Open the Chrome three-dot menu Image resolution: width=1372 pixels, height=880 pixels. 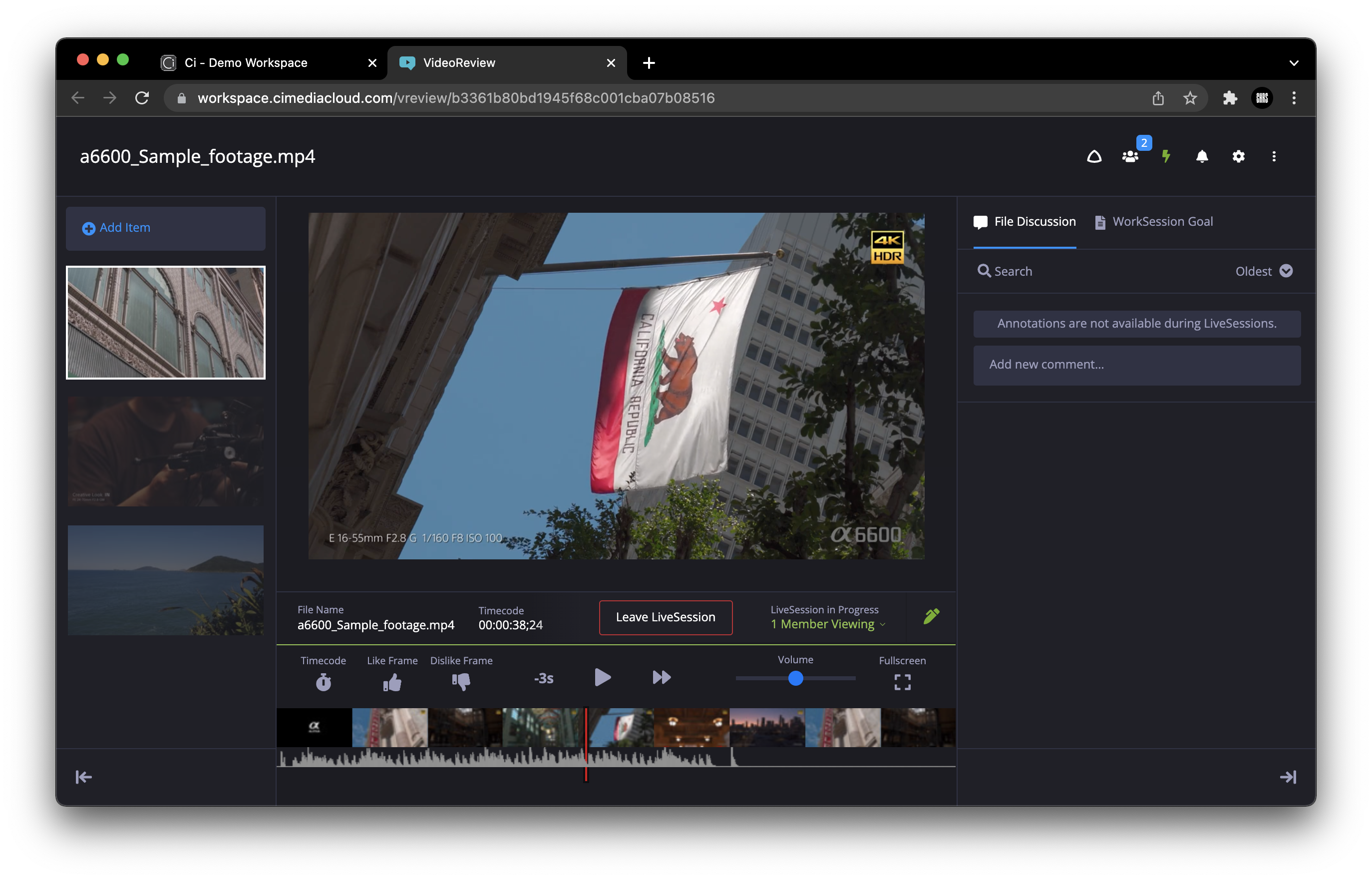pos(1294,98)
